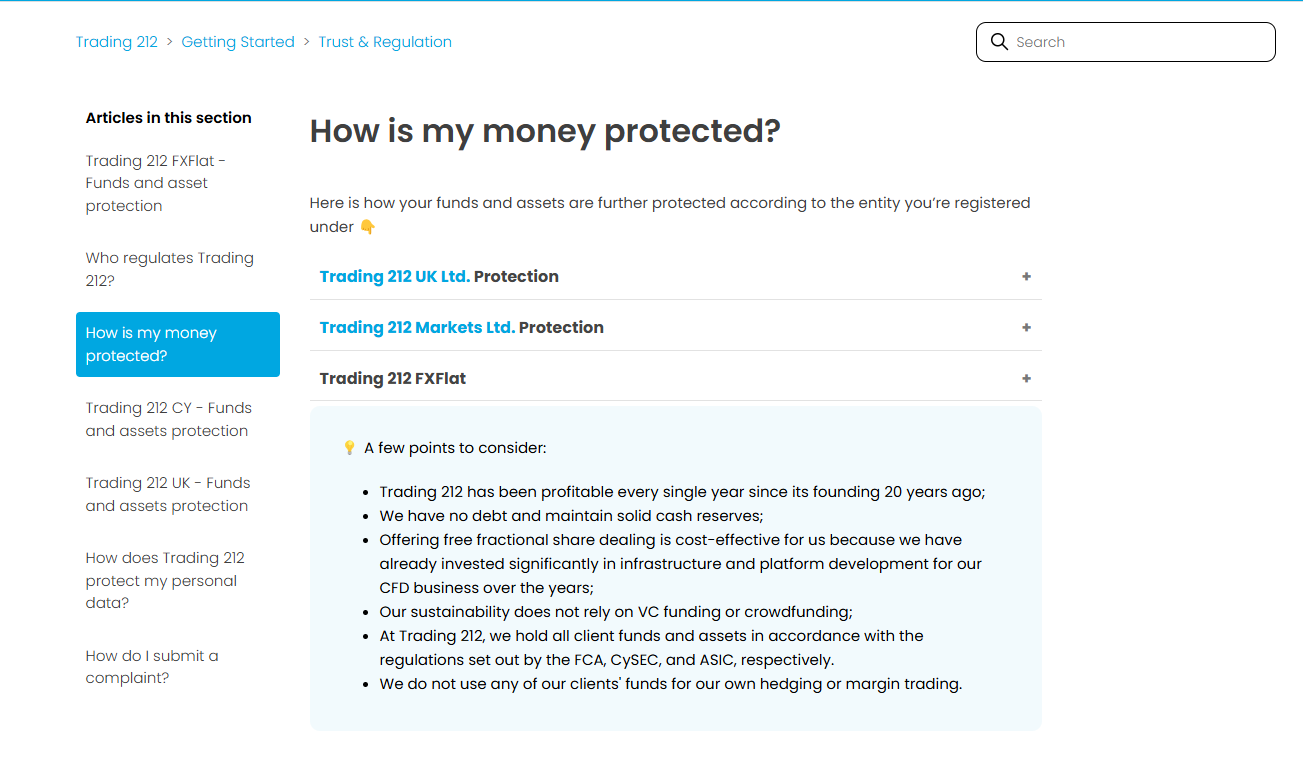Click the search input field
Screen dimensions: 1303x766
click(x=1125, y=42)
